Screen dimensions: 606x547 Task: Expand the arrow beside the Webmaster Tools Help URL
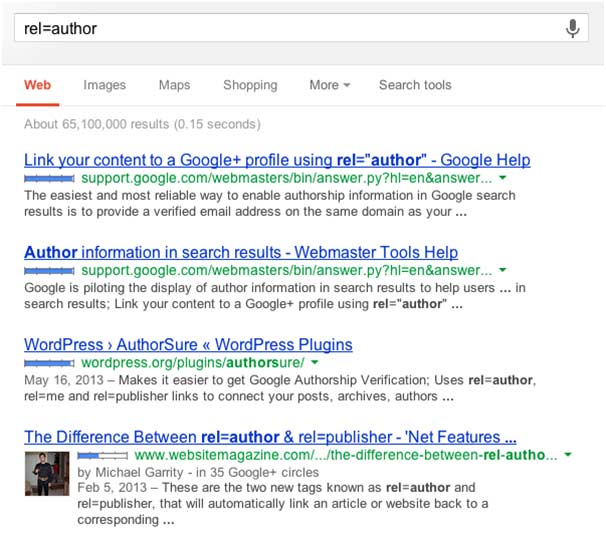pyautogui.click(x=503, y=270)
